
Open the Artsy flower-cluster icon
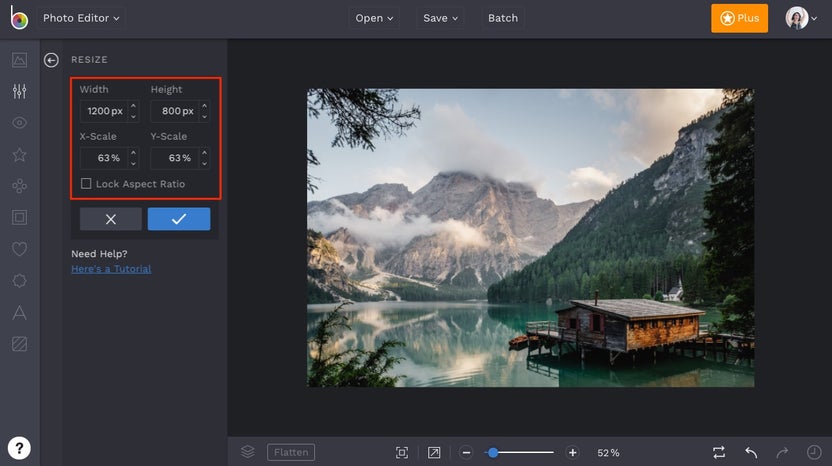click(20, 186)
